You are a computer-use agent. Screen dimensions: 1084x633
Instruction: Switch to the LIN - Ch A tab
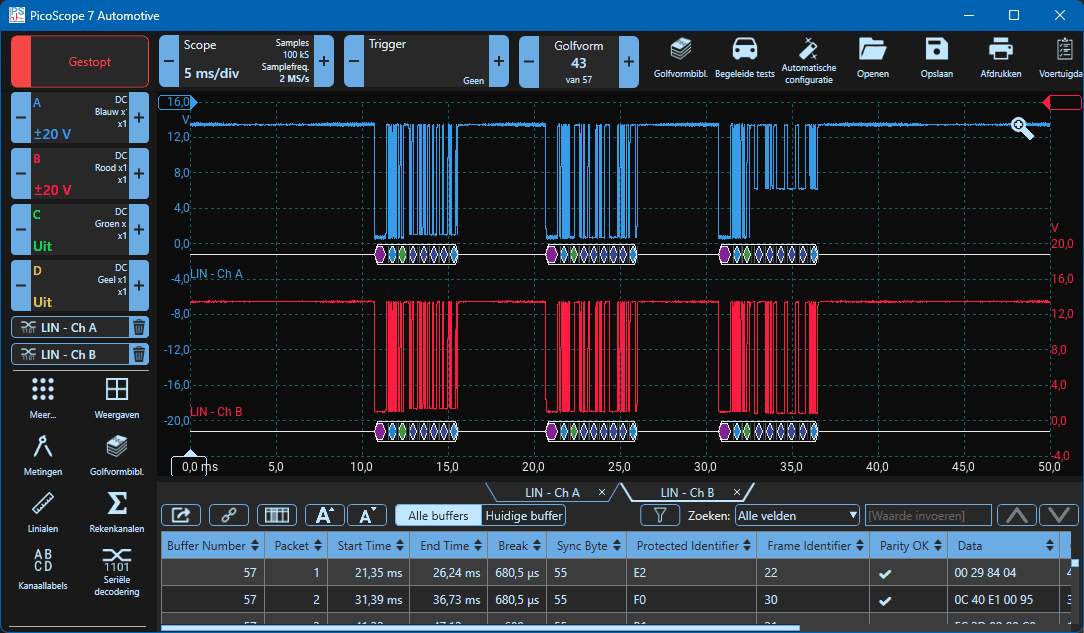pyautogui.click(x=552, y=492)
